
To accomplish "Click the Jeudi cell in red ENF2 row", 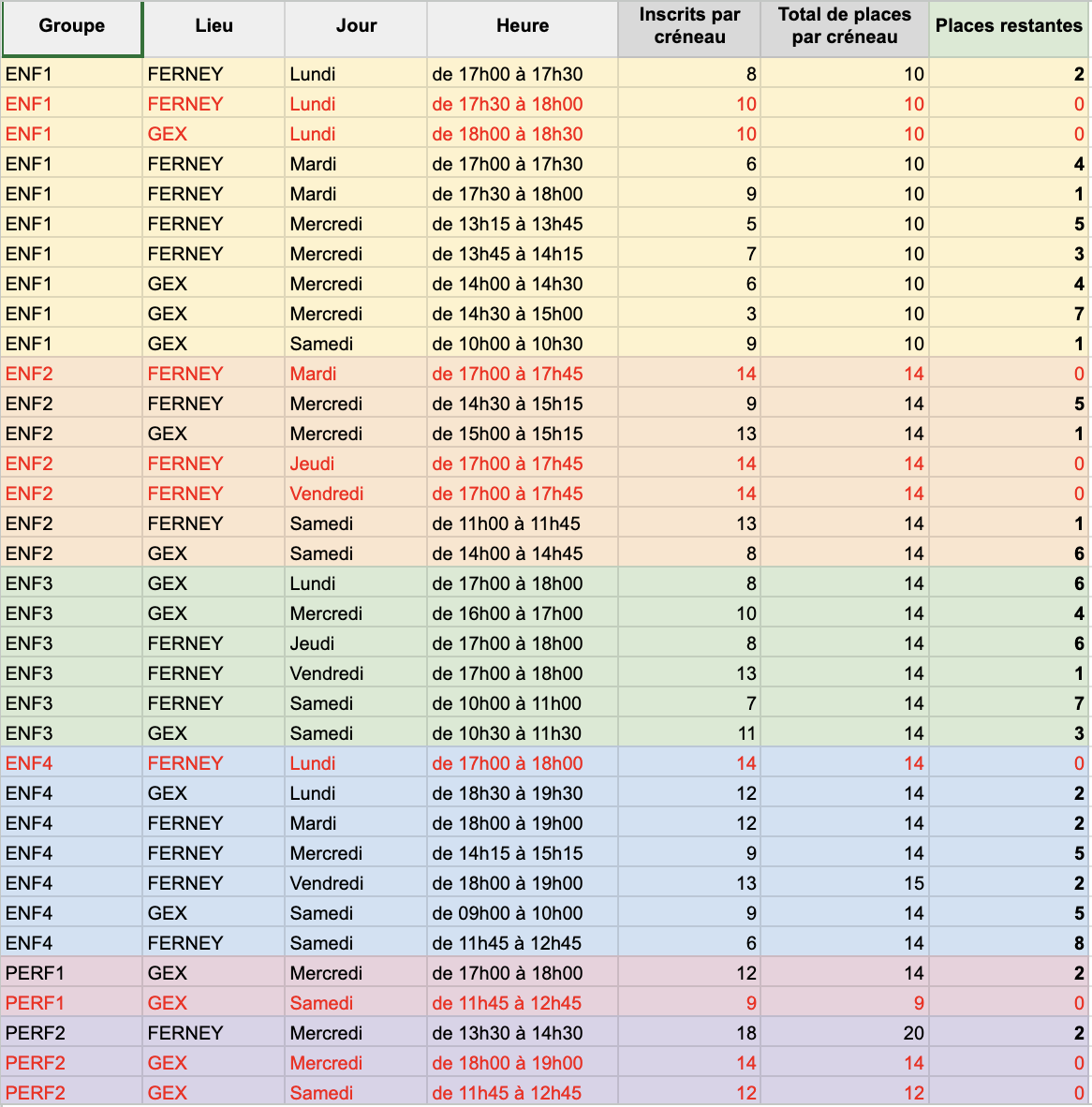I will tap(356, 464).
